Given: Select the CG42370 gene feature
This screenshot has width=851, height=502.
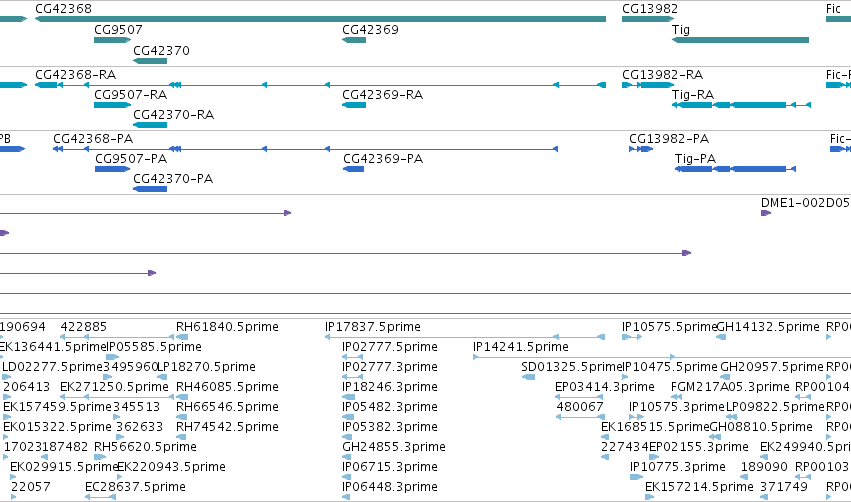Looking at the screenshot, I should (x=150, y=61).
